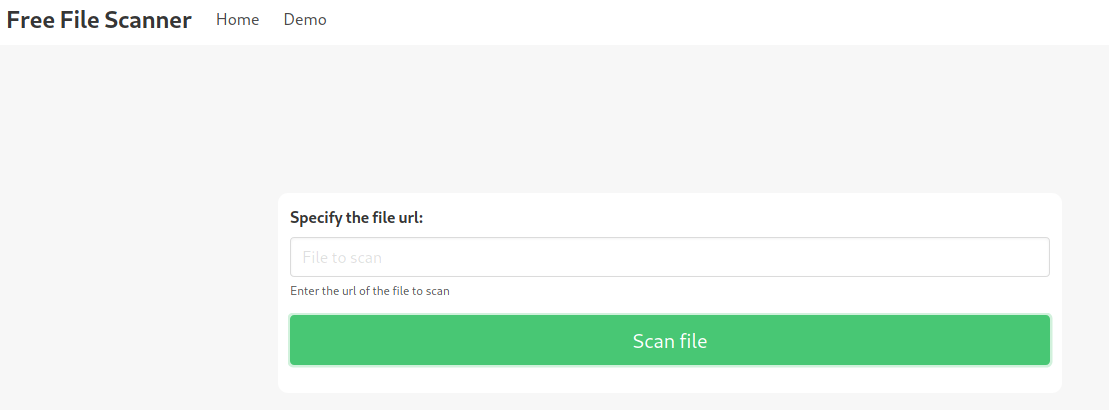Submit the form with Scan file
This screenshot has width=1109, height=410.
[669, 341]
